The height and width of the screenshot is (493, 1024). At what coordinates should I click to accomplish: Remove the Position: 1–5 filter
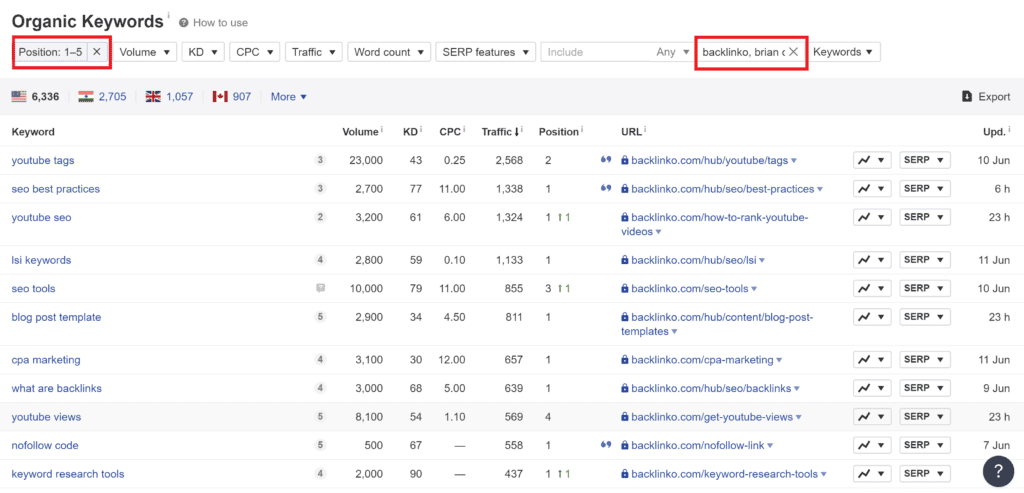[x=97, y=52]
